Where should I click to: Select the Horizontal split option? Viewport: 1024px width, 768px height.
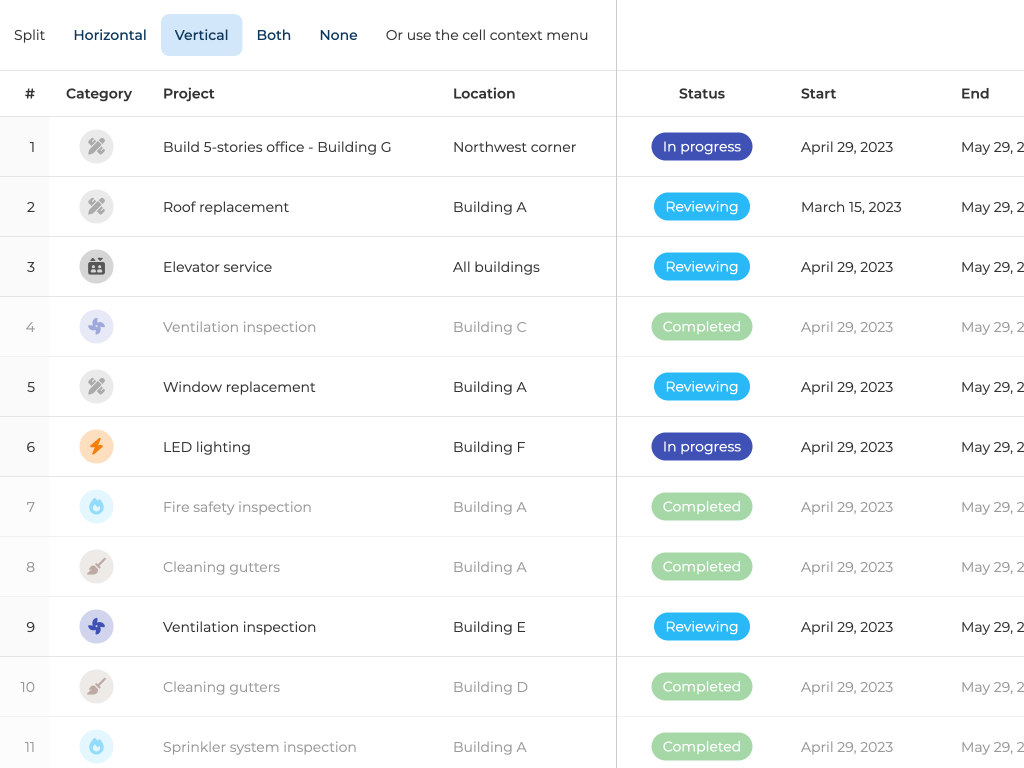pos(110,35)
